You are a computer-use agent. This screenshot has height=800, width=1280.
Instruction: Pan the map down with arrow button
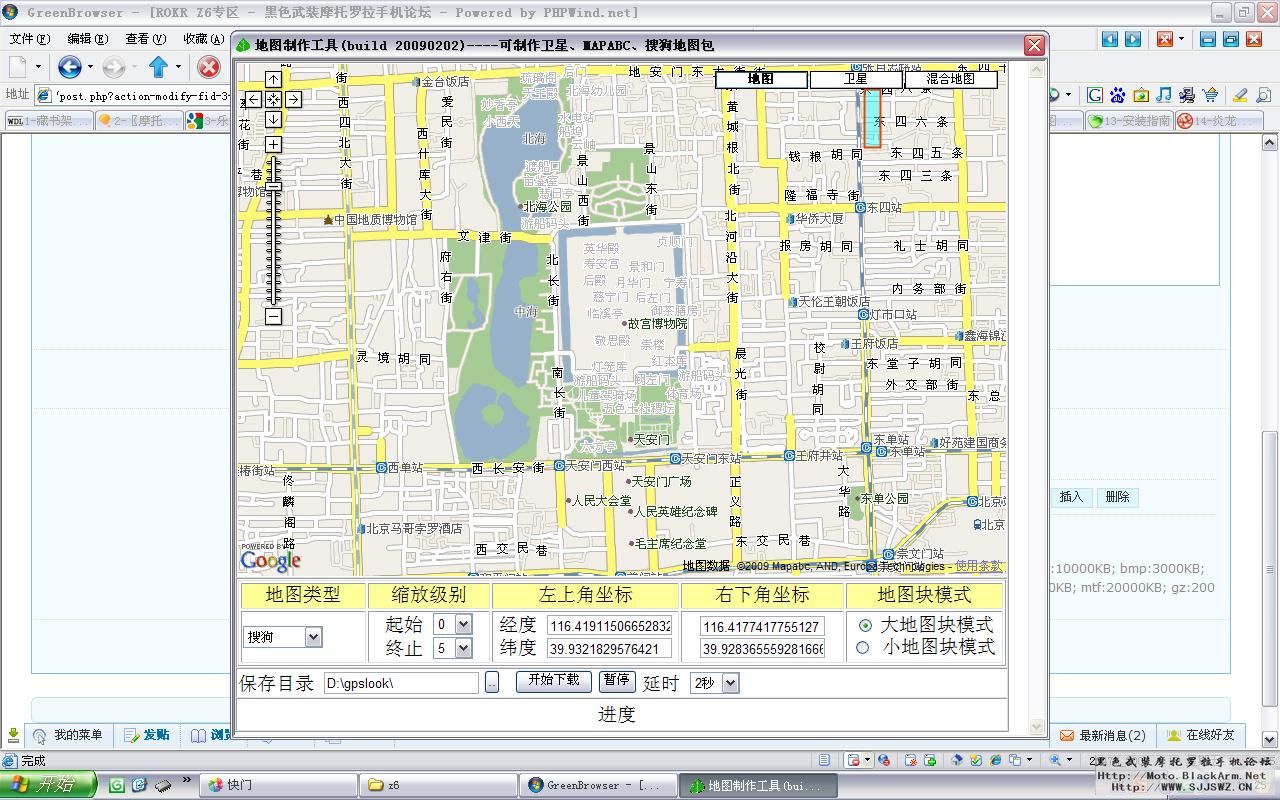[273, 119]
